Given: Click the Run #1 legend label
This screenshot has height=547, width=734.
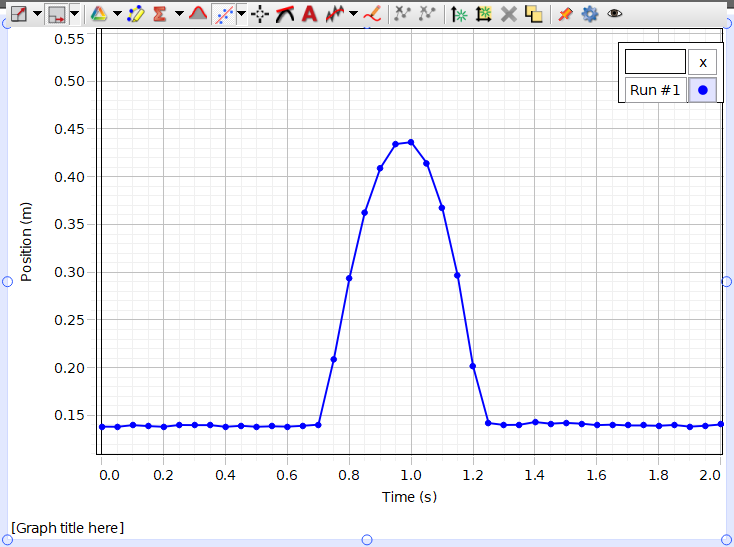Looking at the screenshot, I should [x=655, y=90].
